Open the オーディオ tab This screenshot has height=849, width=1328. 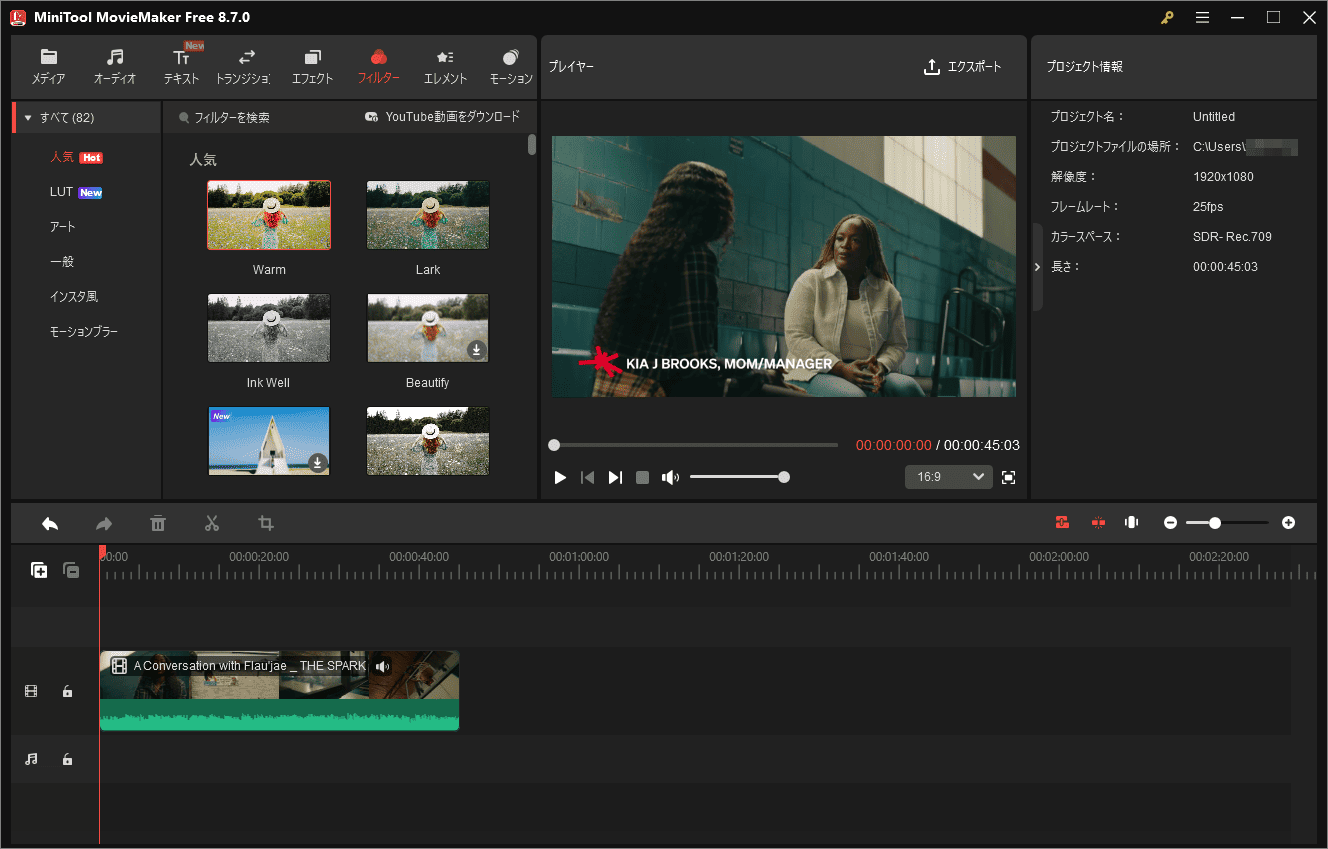[x=115, y=67]
